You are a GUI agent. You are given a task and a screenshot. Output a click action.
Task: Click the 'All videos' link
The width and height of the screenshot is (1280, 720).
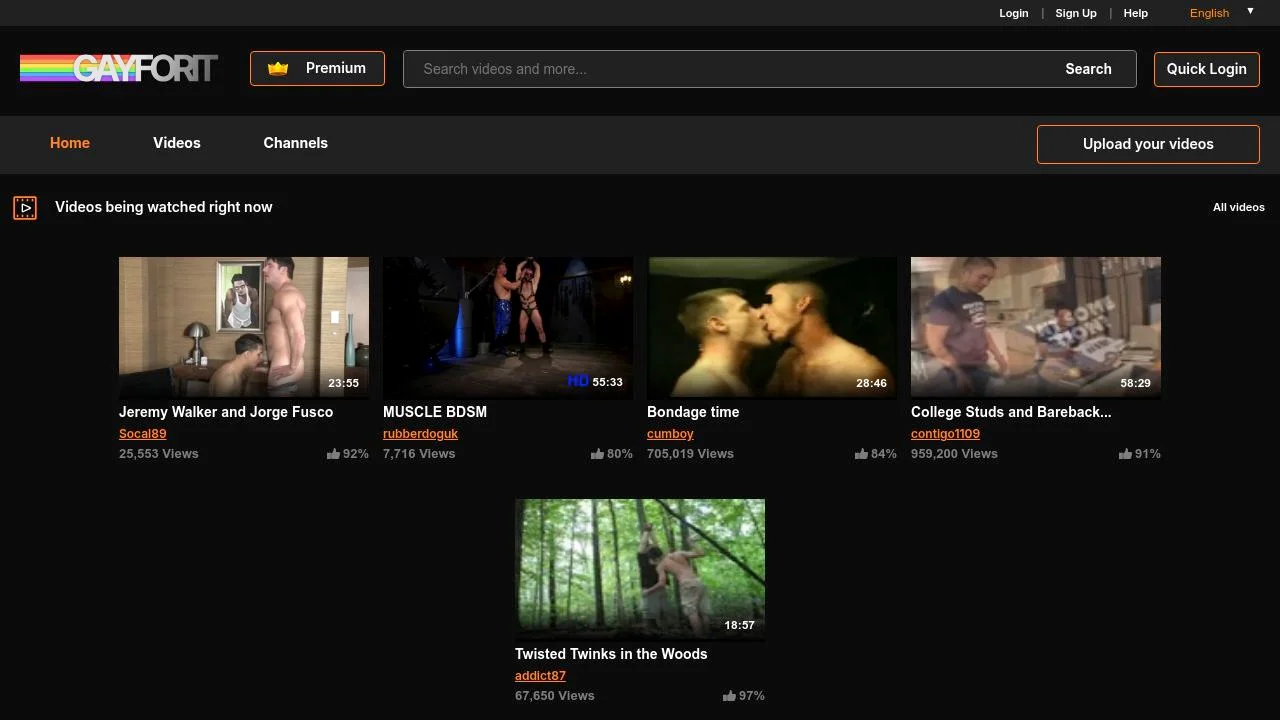pyautogui.click(x=1238, y=207)
